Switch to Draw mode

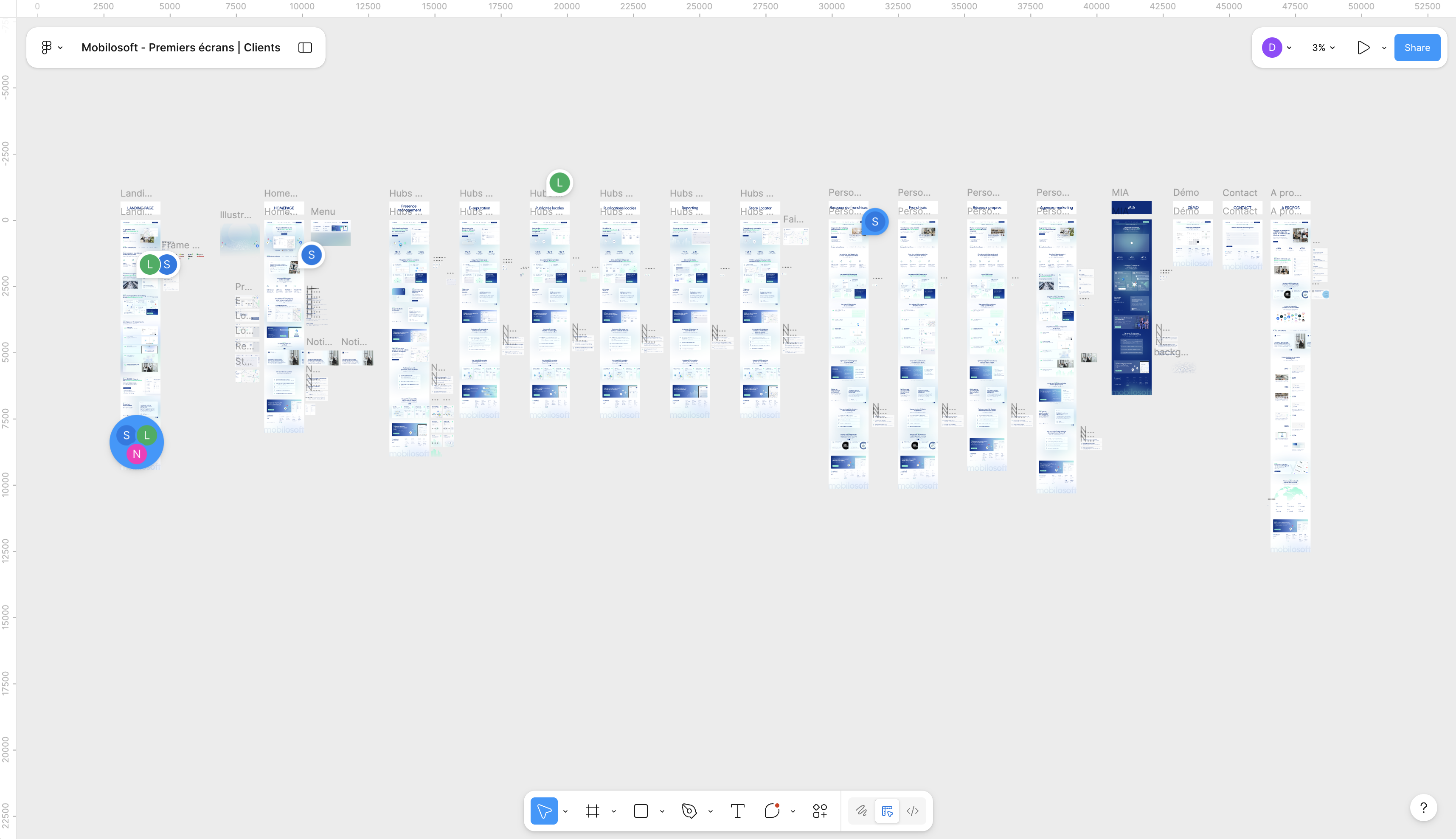pos(861,811)
